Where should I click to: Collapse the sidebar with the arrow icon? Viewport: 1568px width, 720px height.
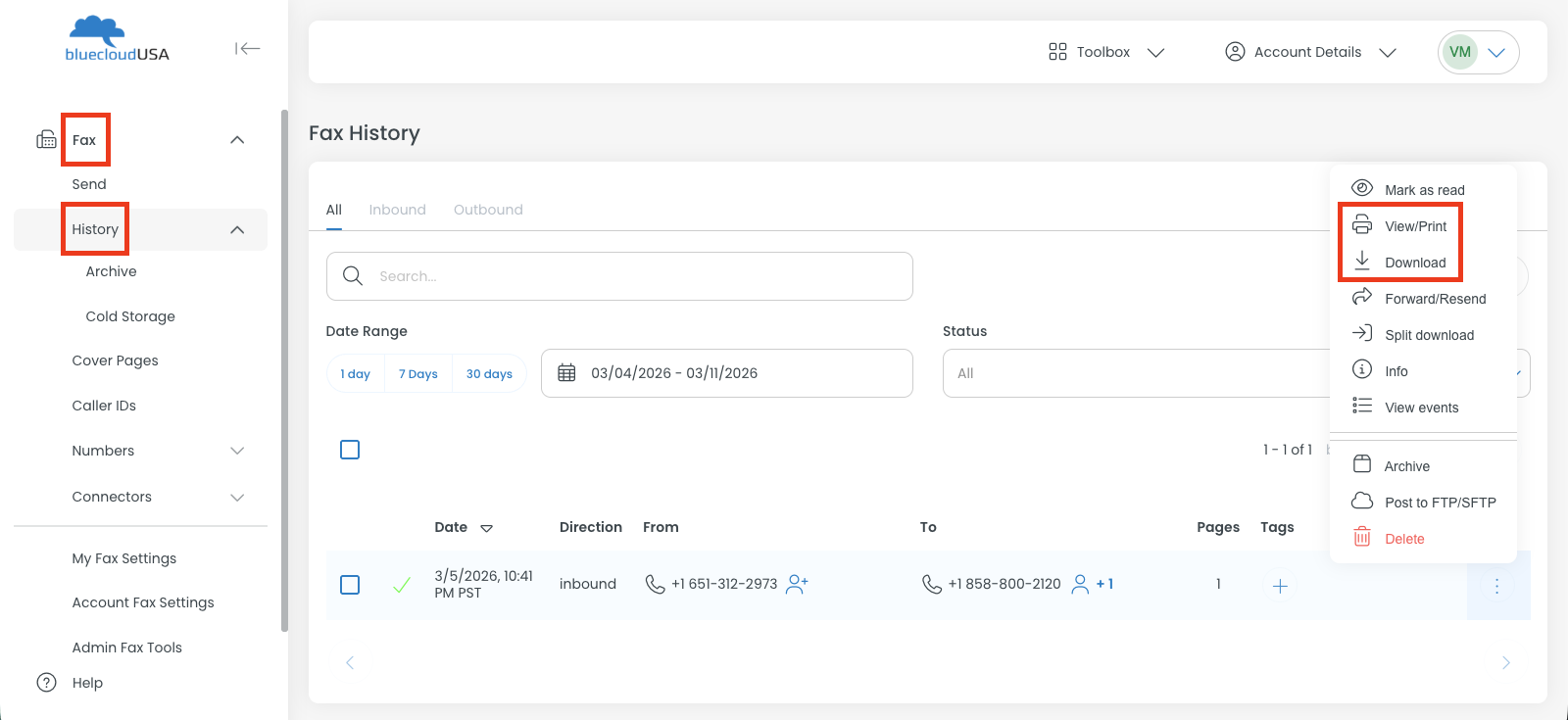tap(247, 48)
